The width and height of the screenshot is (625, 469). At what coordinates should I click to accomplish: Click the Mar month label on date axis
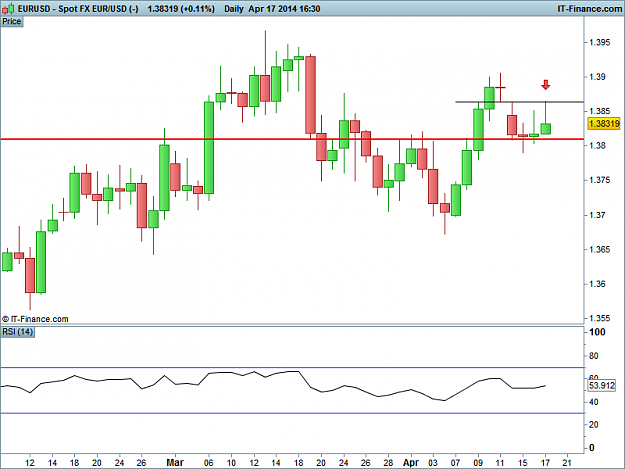[175, 463]
